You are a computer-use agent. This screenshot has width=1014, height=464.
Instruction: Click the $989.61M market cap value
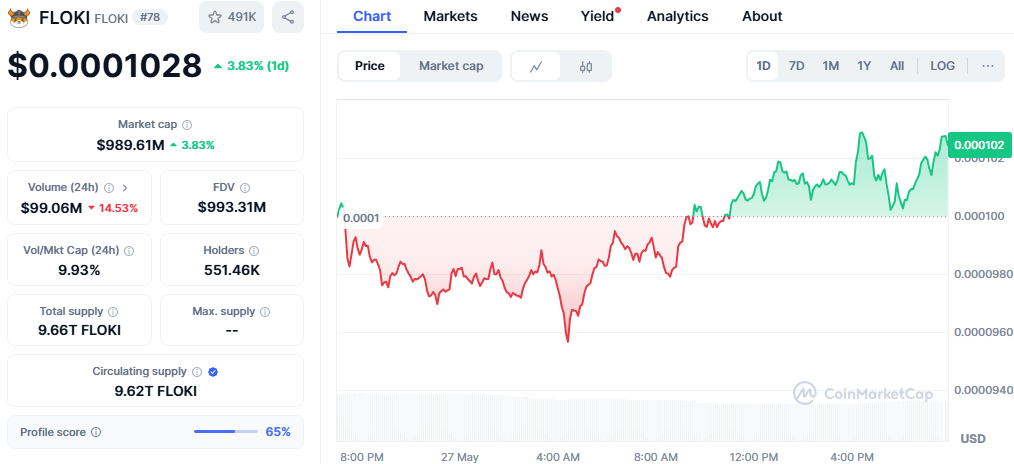click(130, 145)
